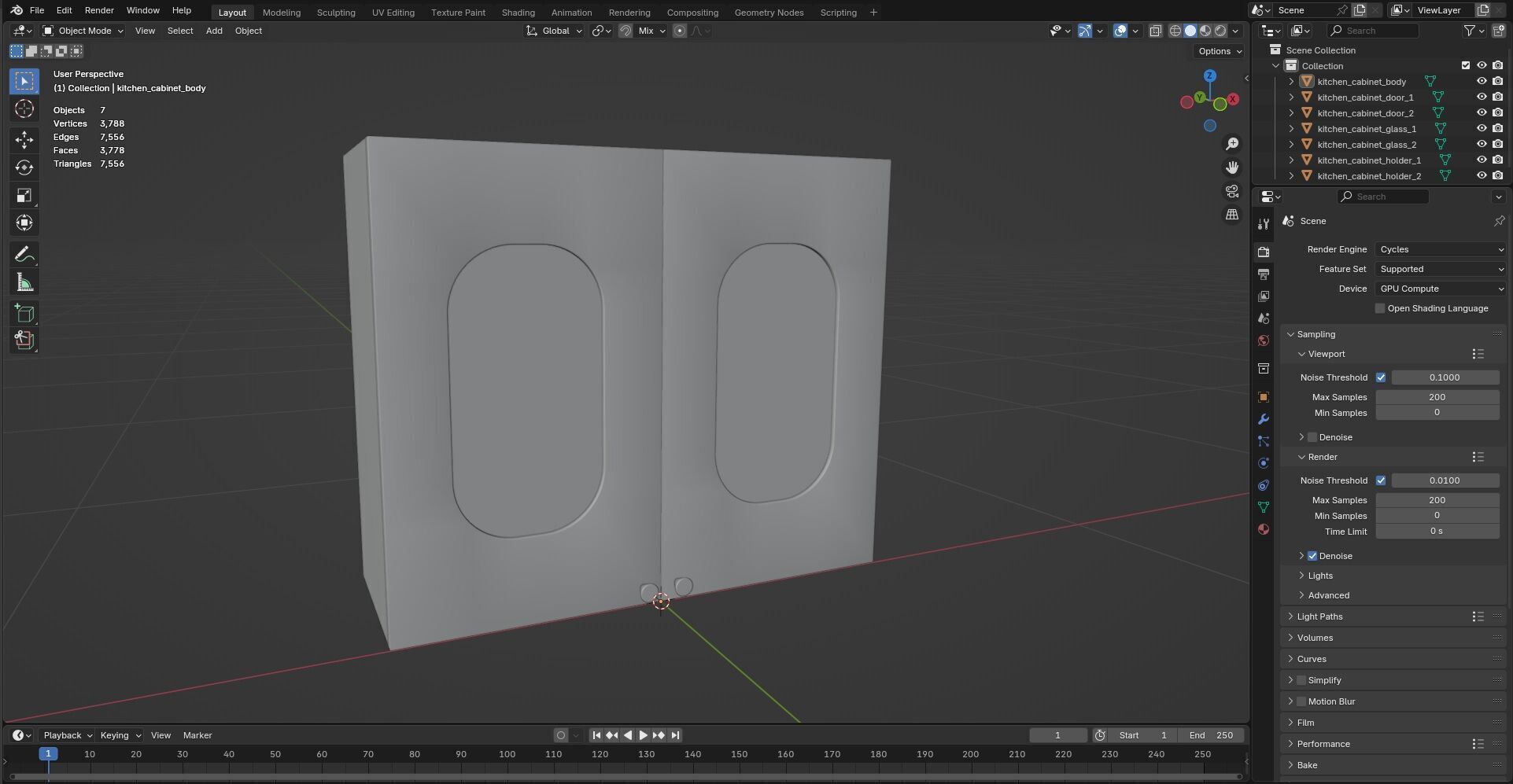
Task: Open the View Layer properties tab
Action: pyautogui.click(x=1264, y=296)
